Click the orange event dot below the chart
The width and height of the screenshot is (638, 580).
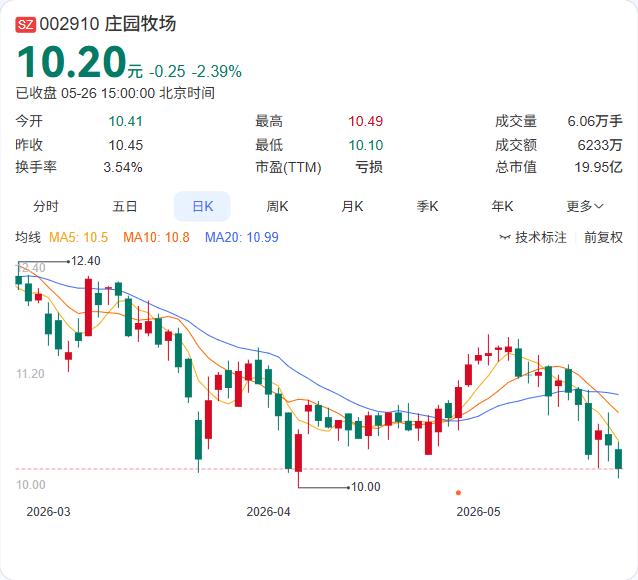coord(459,493)
